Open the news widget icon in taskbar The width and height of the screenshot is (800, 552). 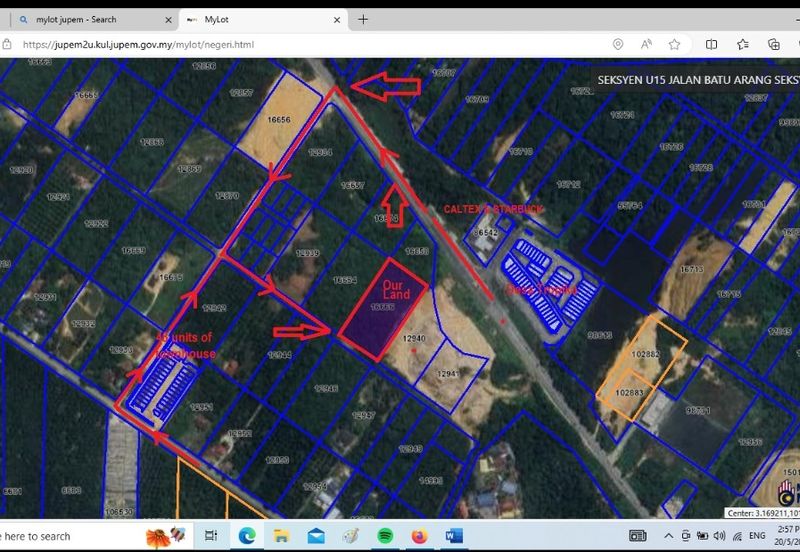[638, 536]
